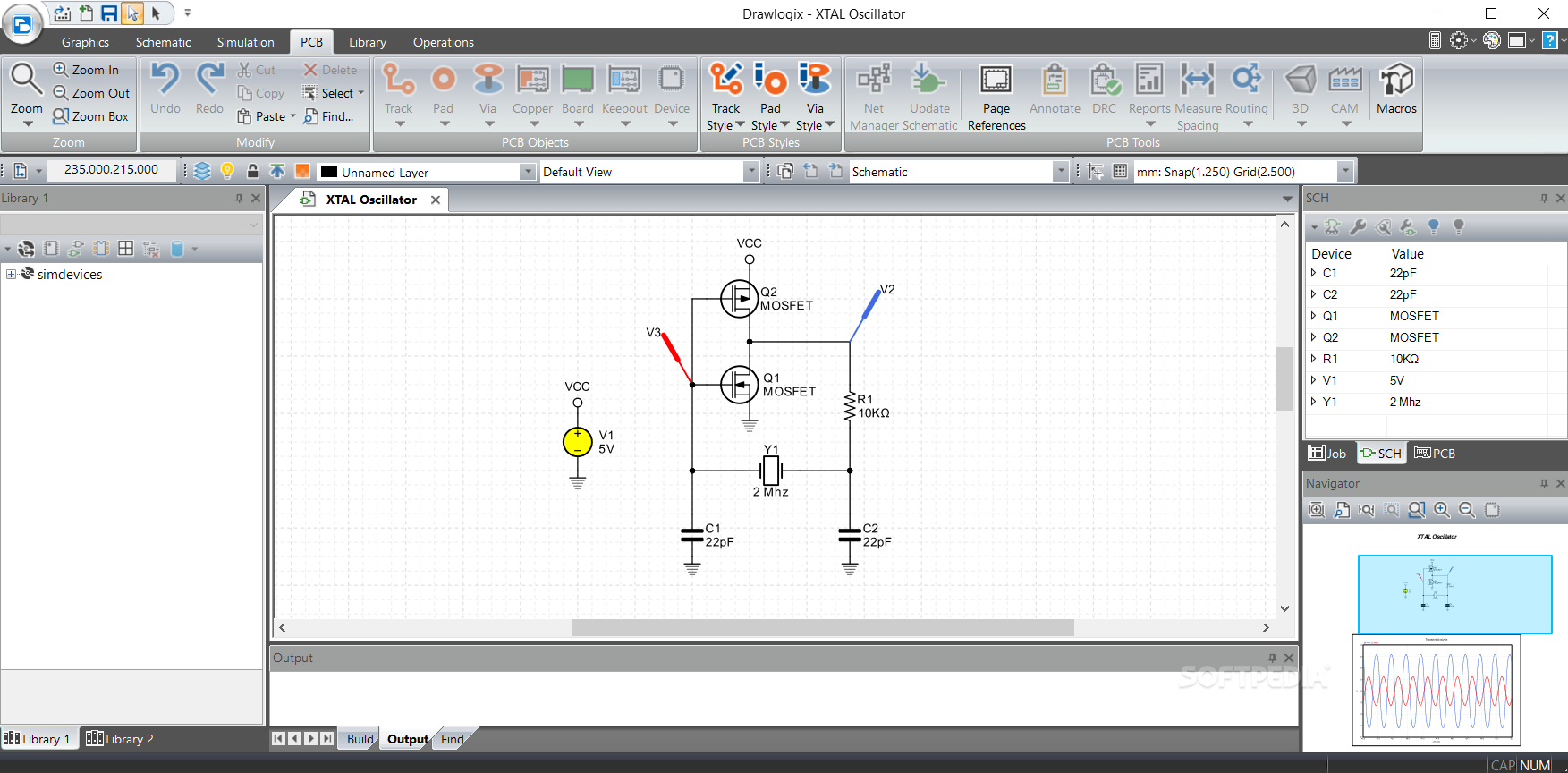Click the black layer color swatch
The image size is (1568, 773).
329,172
